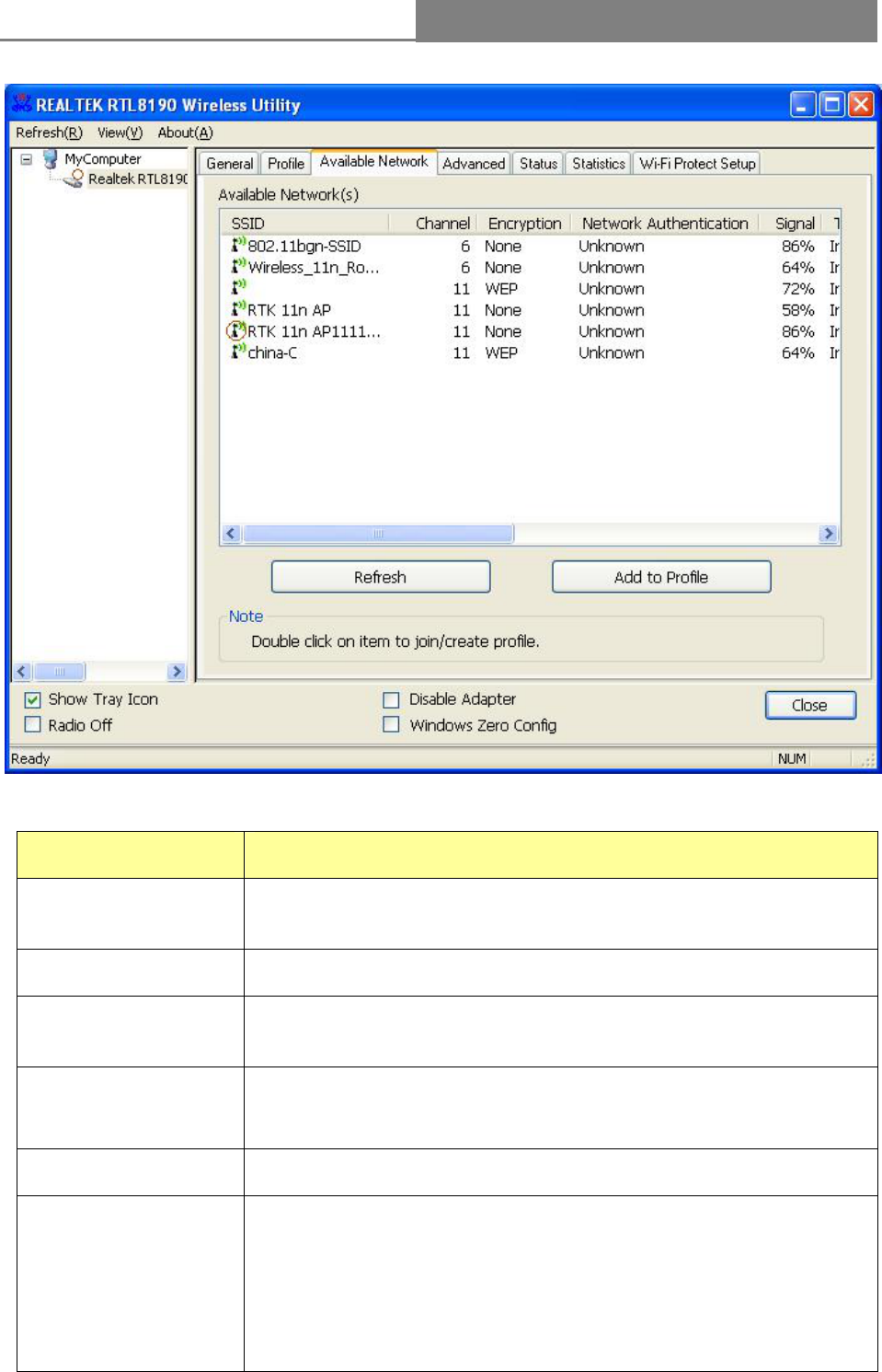
Task: Click the 72% signal value
Action: coord(797,288)
